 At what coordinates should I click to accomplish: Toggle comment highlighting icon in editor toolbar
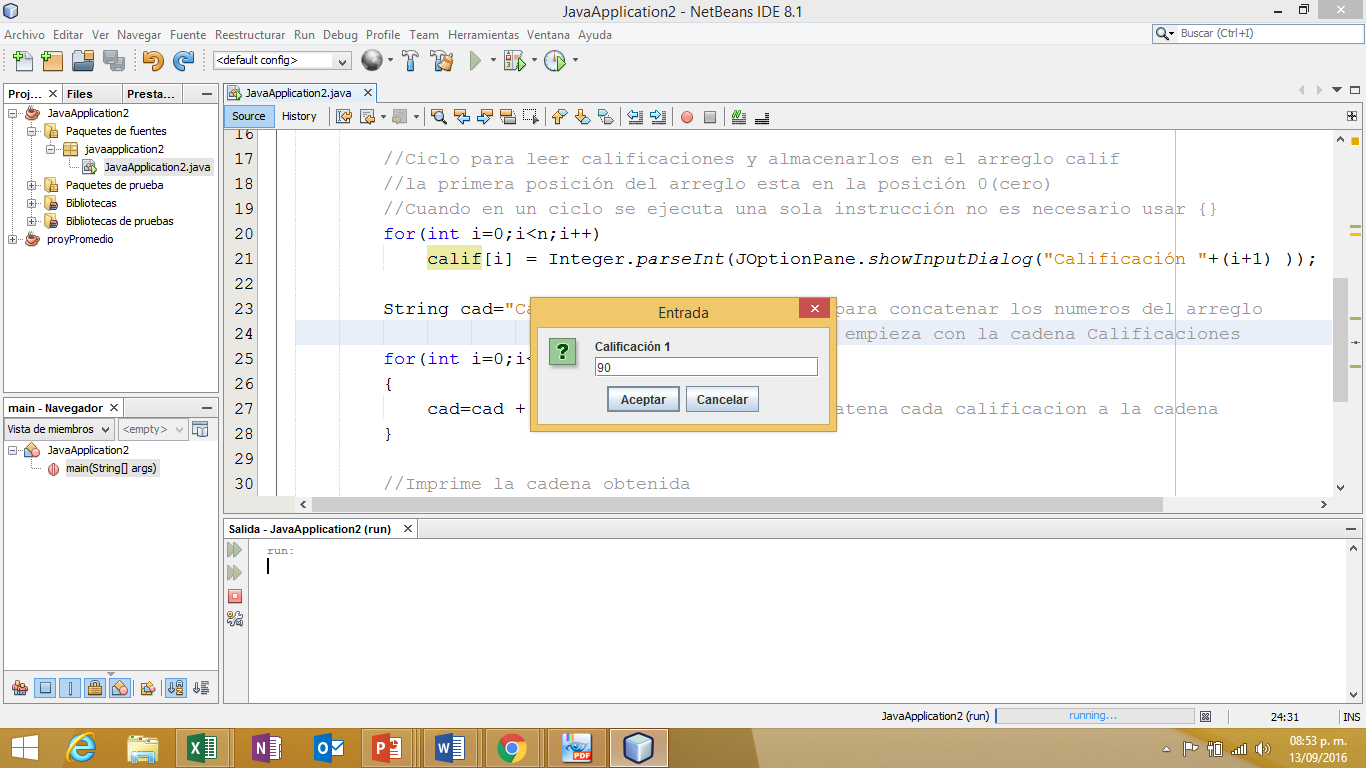tap(737, 117)
